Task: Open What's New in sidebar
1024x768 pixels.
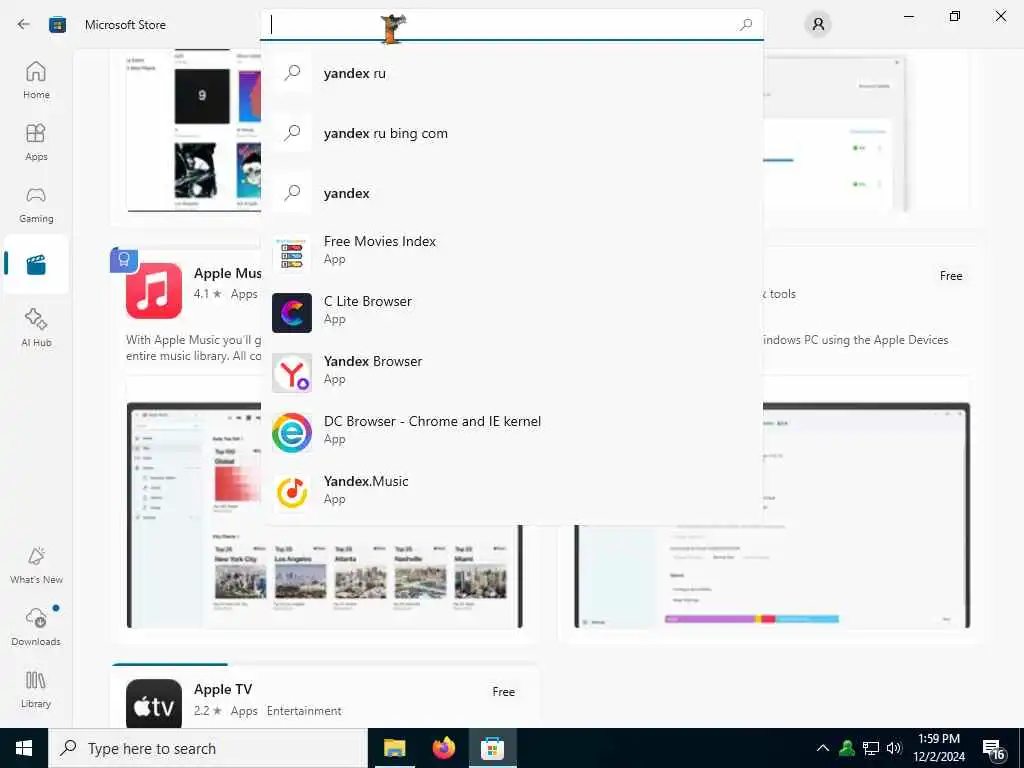Action: click(36, 565)
